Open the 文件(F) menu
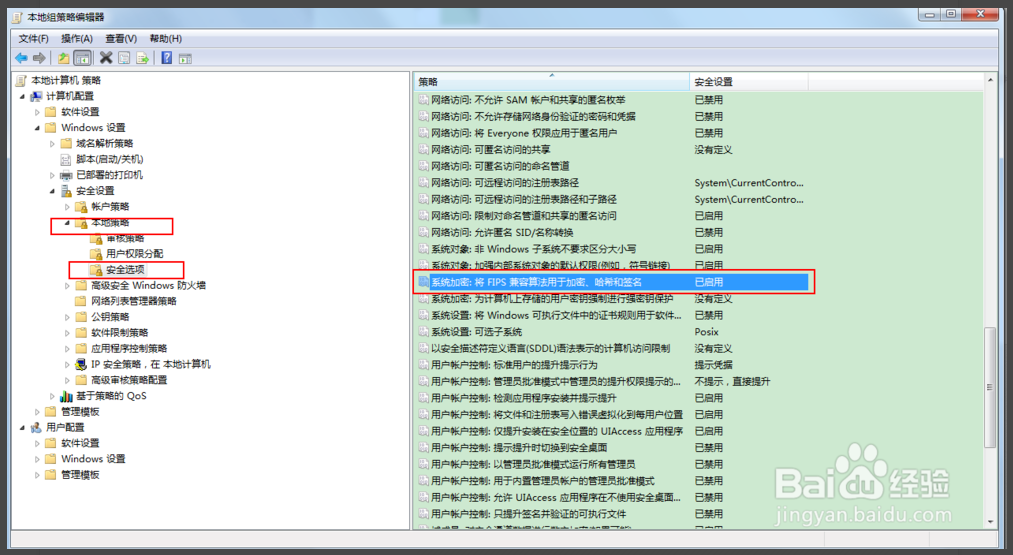 (x=33, y=39)
